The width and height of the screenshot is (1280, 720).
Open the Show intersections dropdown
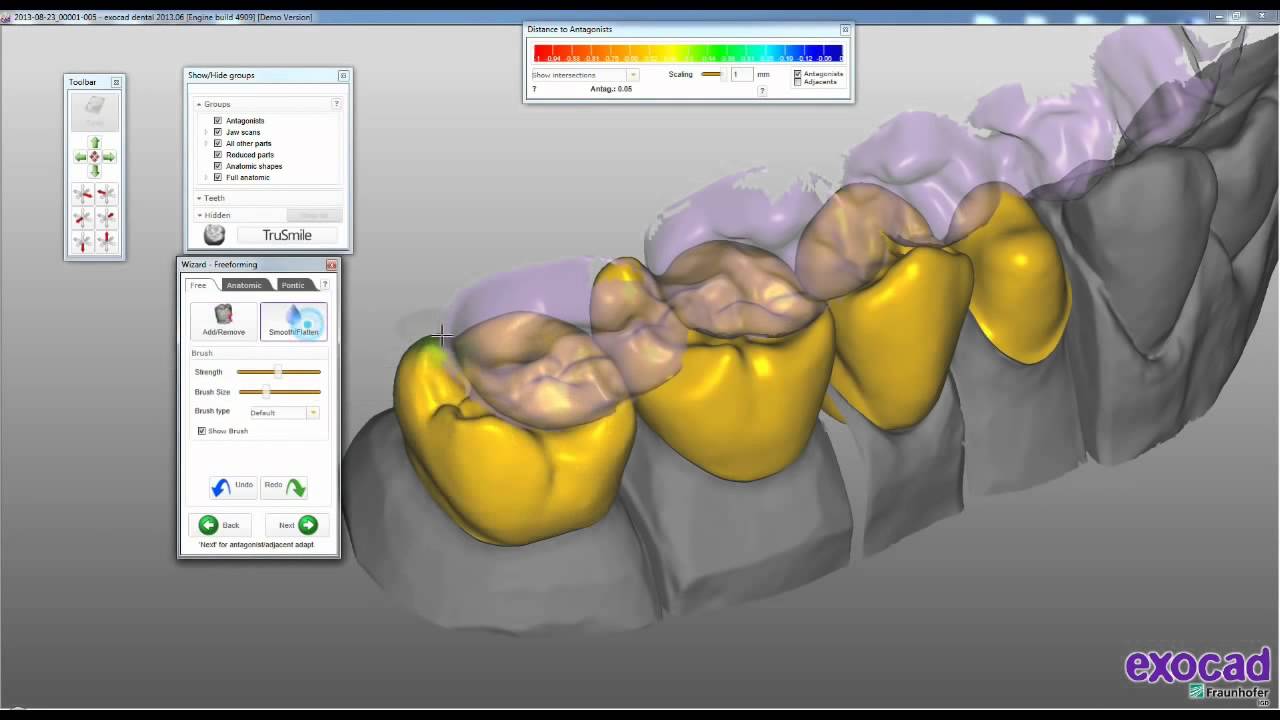coord(584,75)
